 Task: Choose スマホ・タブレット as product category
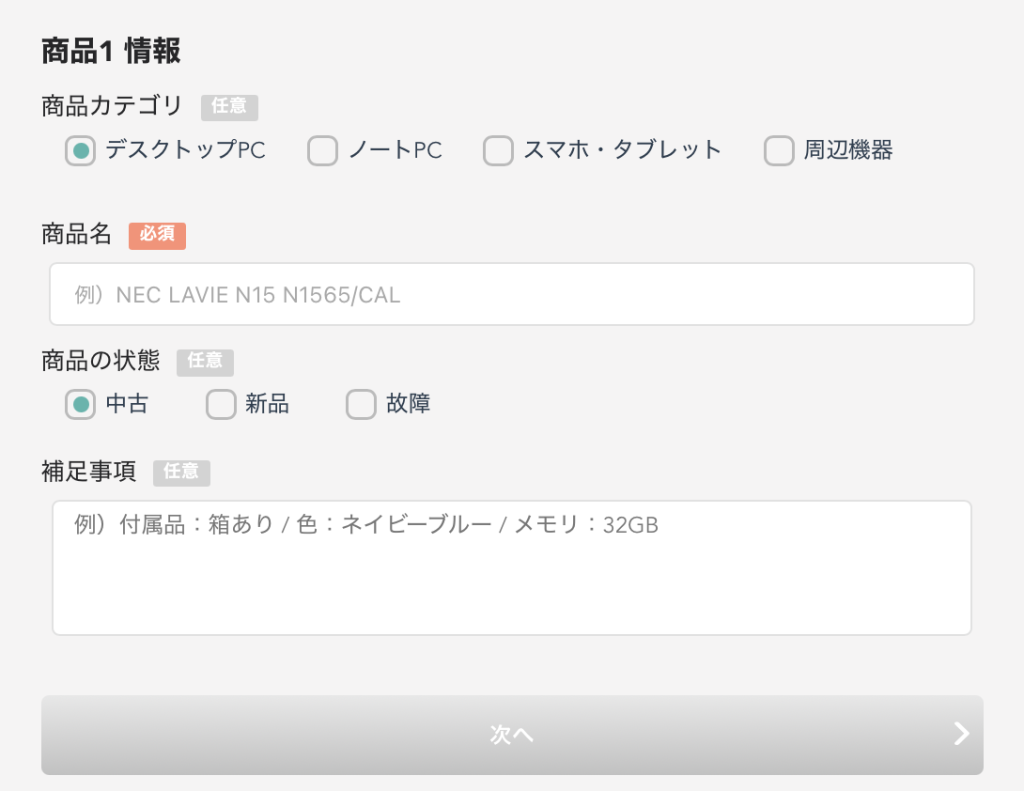coord(498,151)
